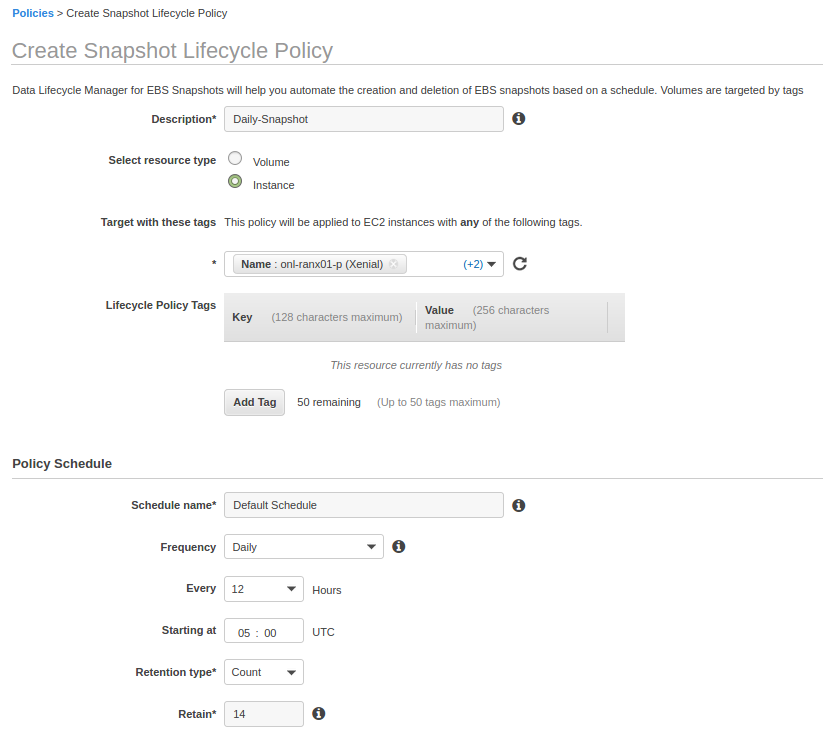
Task: Click the (+2) additional tags link
Action: [473, 264]
